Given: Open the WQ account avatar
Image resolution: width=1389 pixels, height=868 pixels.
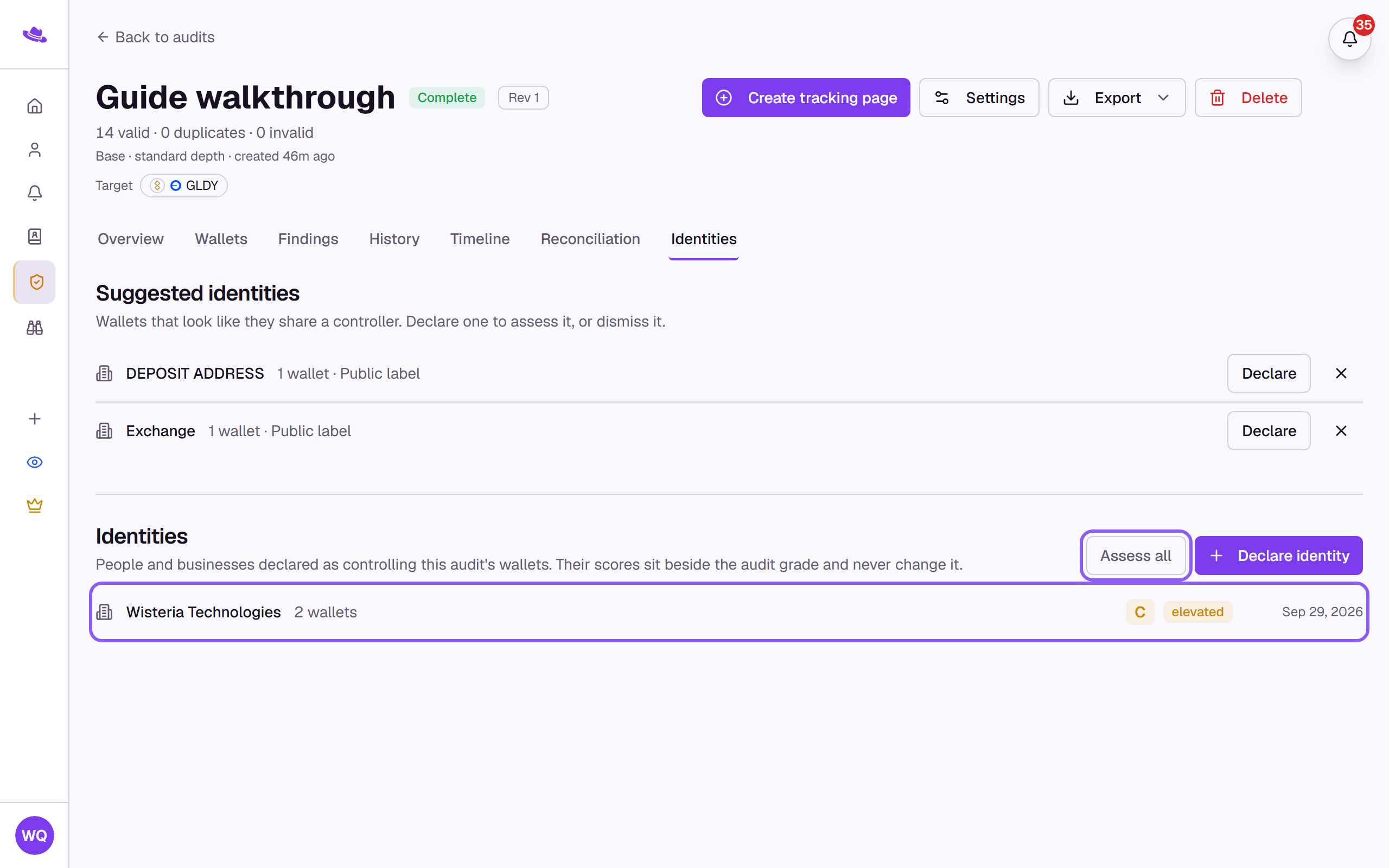Looking at the screenshot, I should point(34,835).
